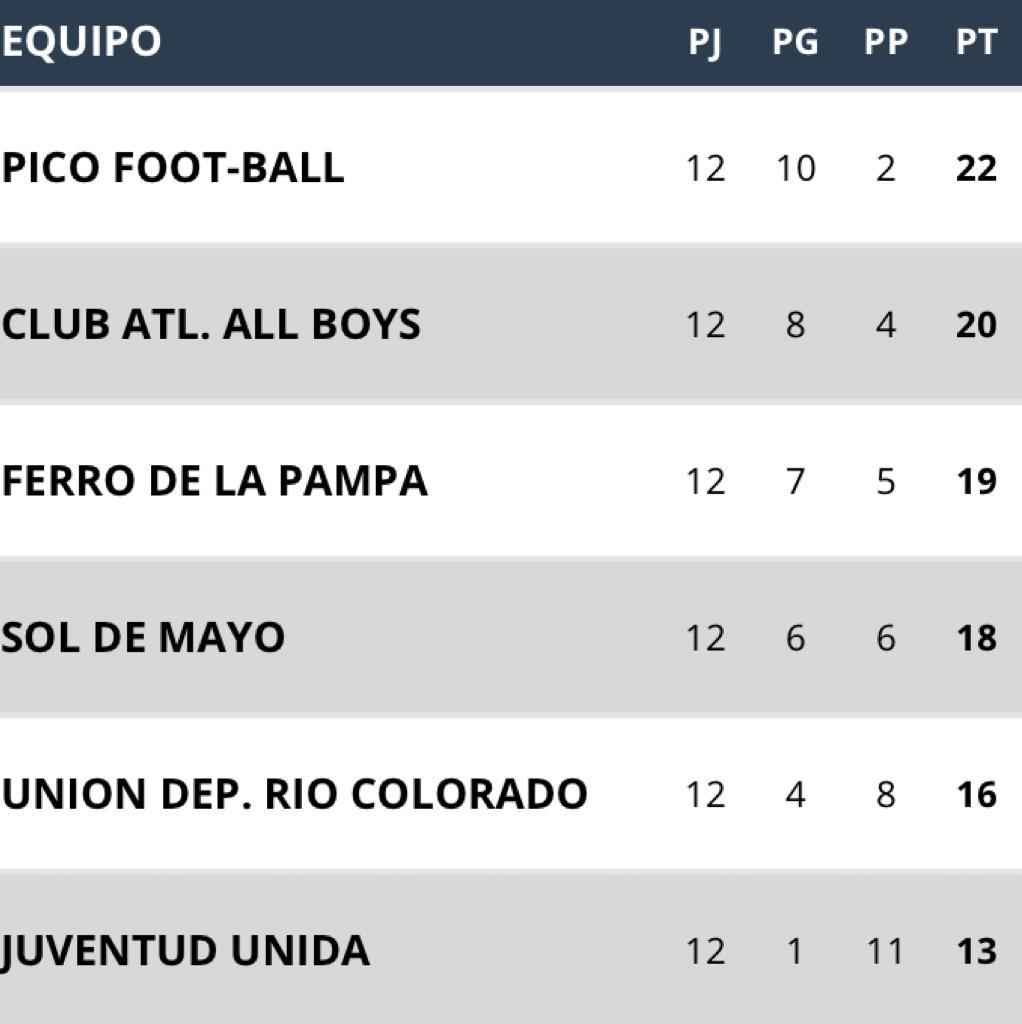The image size is (1022, 1024).
Task: Click ALL BOYS' 8 wins value
Action: tap(795, 325)
